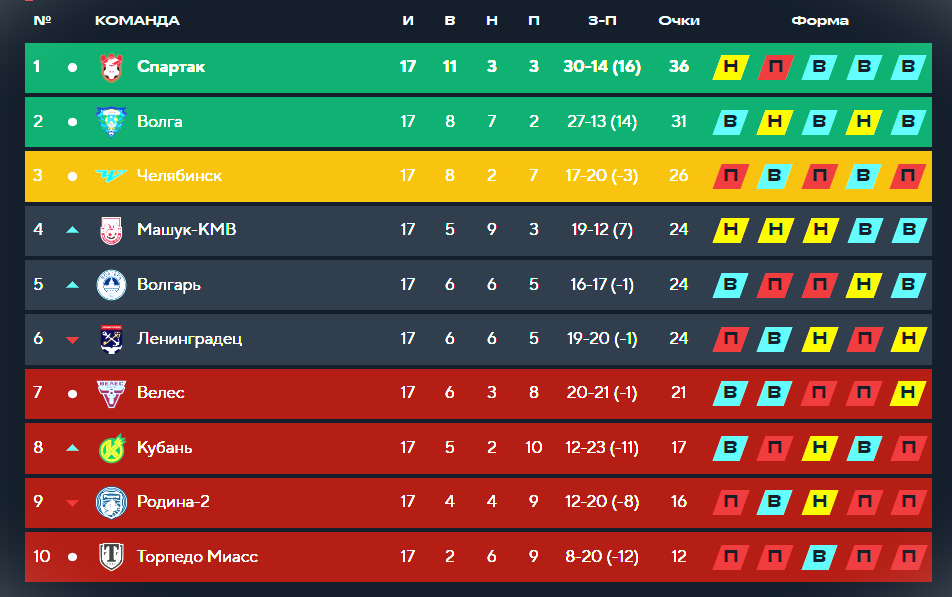
Task: Click the Родина-2 team crest
Action: point(110,502)
